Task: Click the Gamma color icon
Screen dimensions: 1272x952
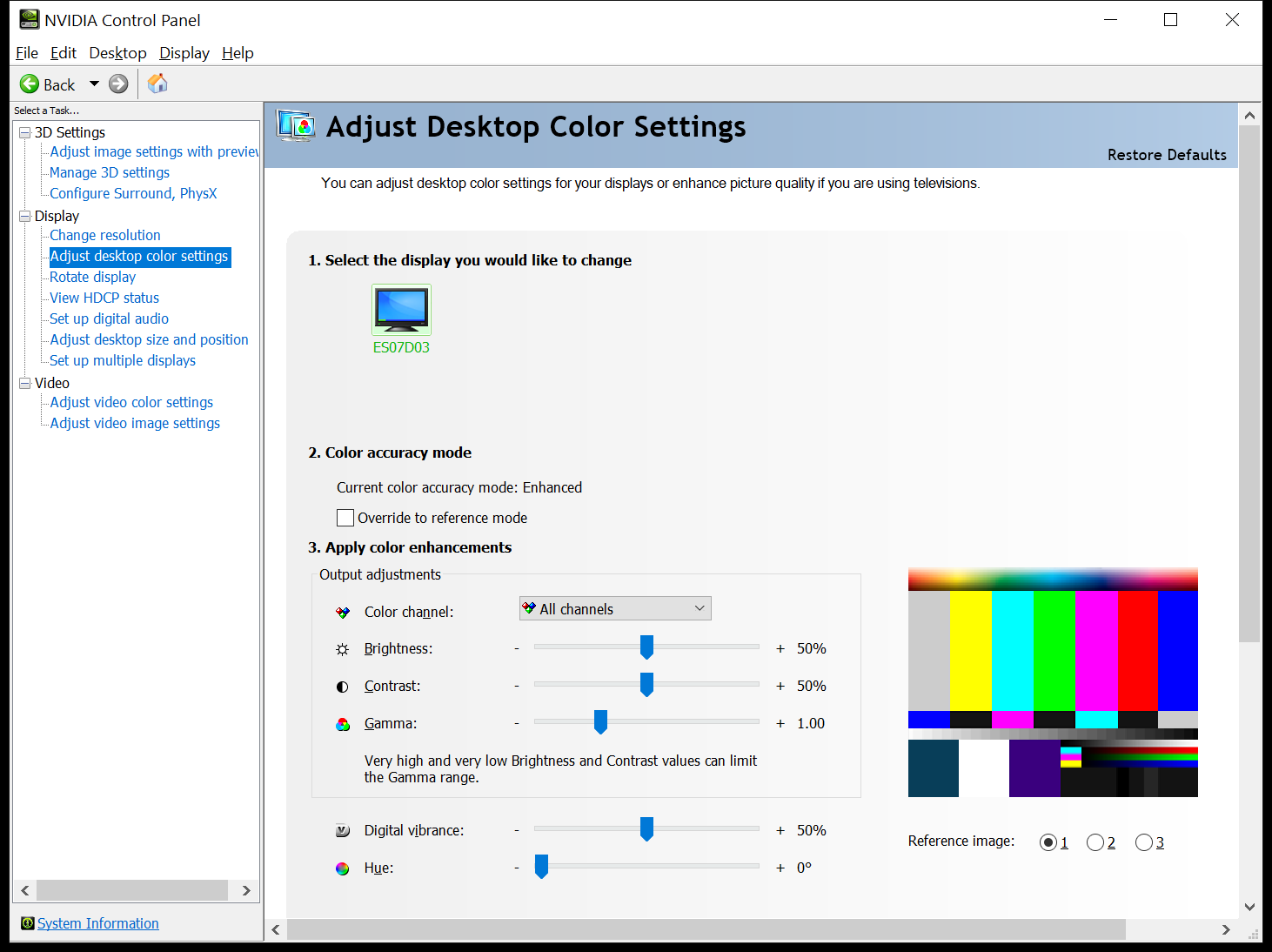Action: click(x=343, y=724)
